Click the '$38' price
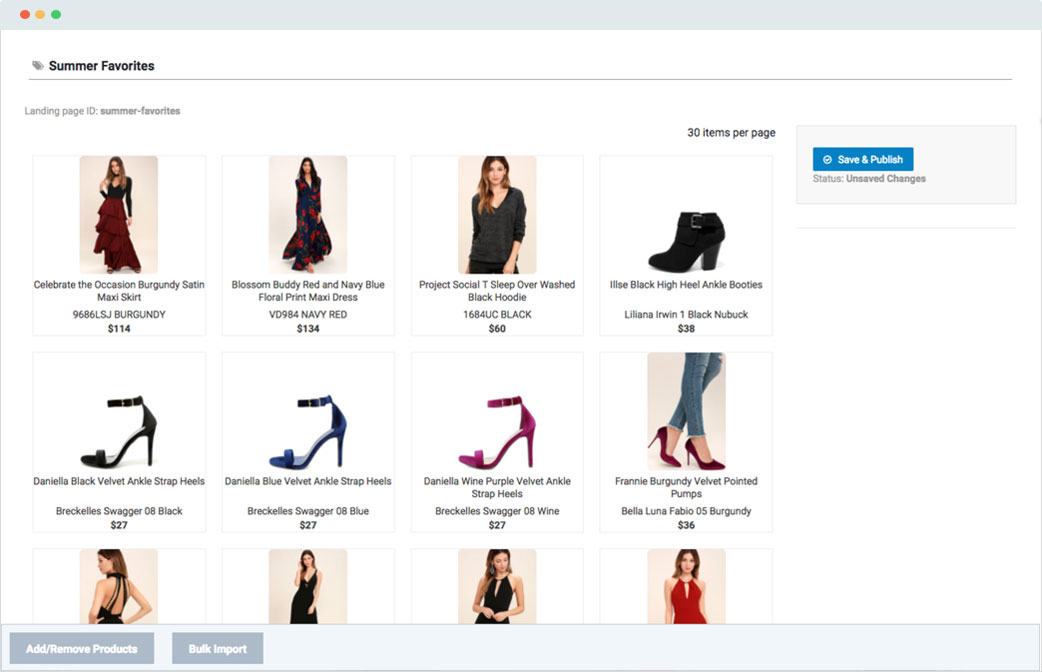Screen dimensions: 1042x672 tap(686, 328)
